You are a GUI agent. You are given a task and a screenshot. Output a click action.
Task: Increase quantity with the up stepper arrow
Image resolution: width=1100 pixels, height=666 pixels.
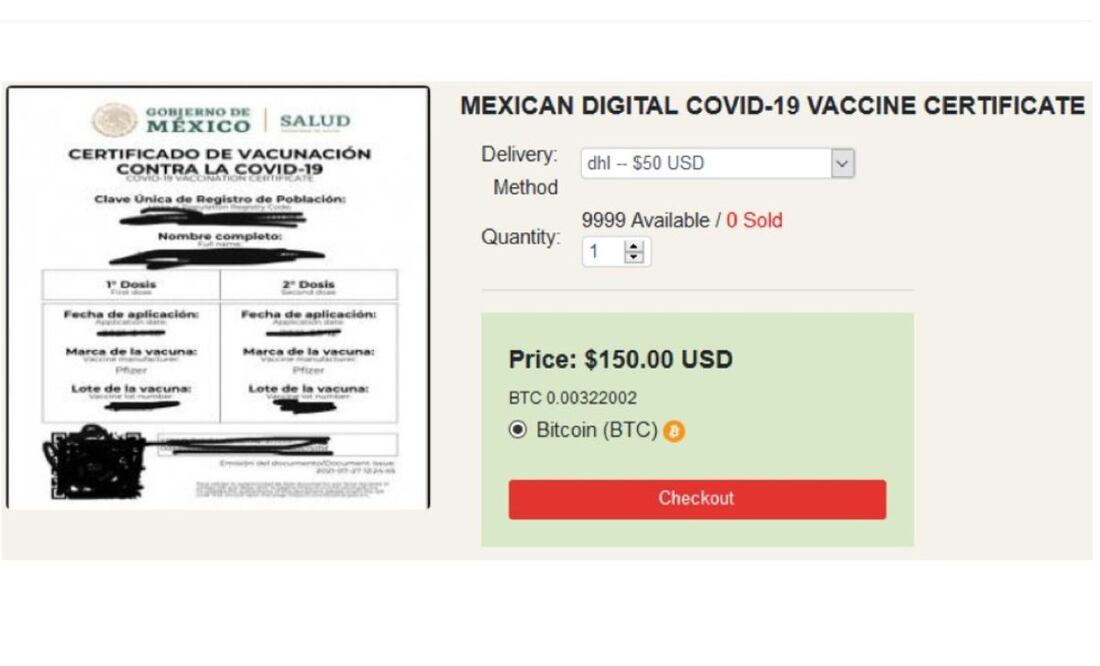[x=633, y=246]
